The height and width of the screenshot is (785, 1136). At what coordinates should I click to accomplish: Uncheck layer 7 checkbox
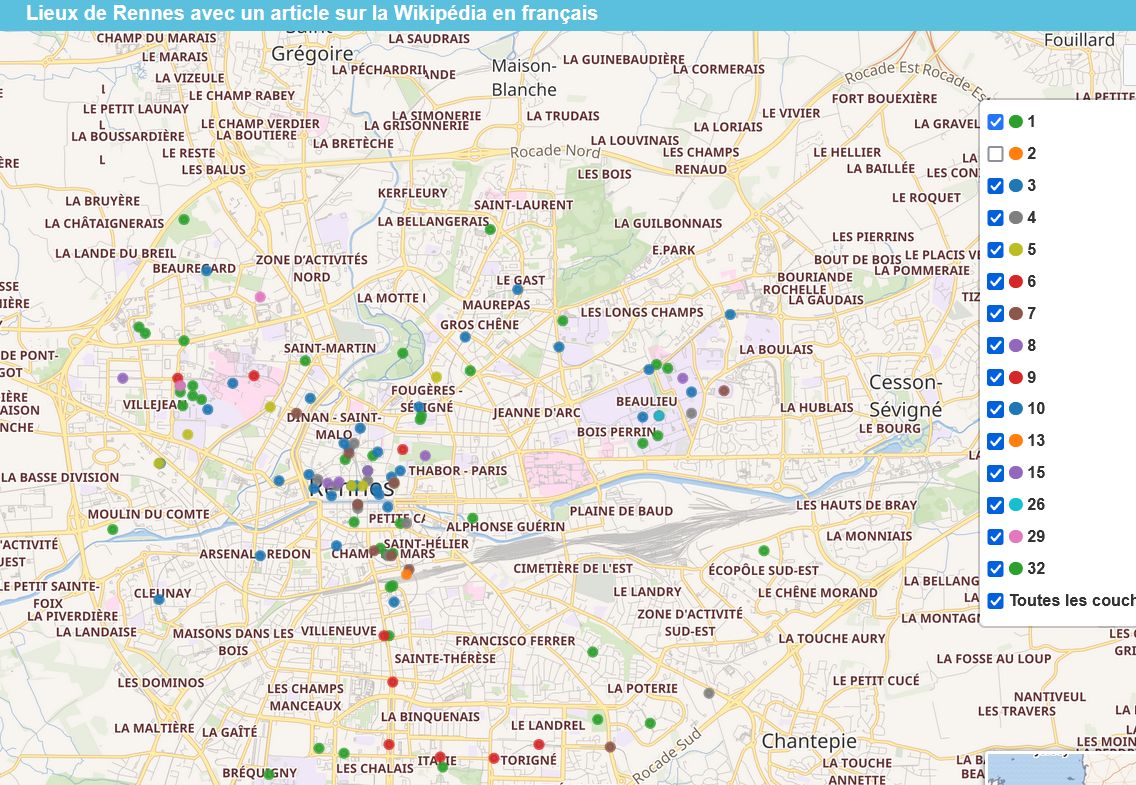point(995,314)
